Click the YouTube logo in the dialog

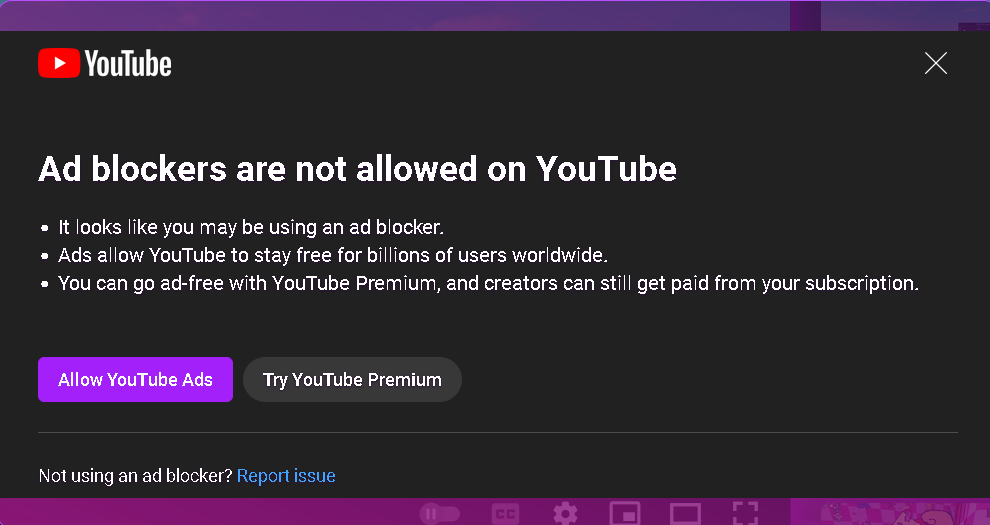coord(105,63)
